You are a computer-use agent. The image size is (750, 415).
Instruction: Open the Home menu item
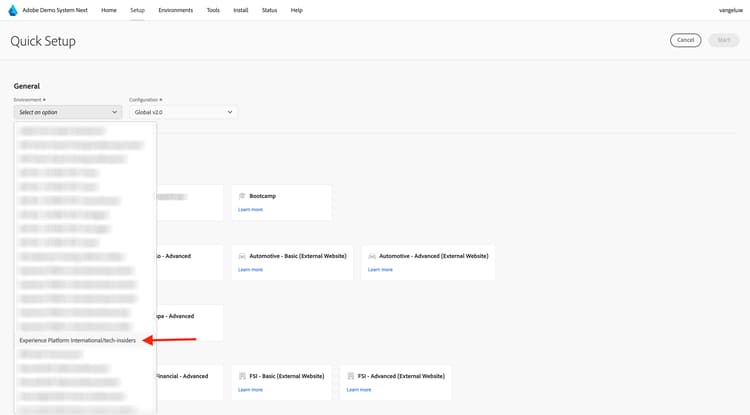109,10
